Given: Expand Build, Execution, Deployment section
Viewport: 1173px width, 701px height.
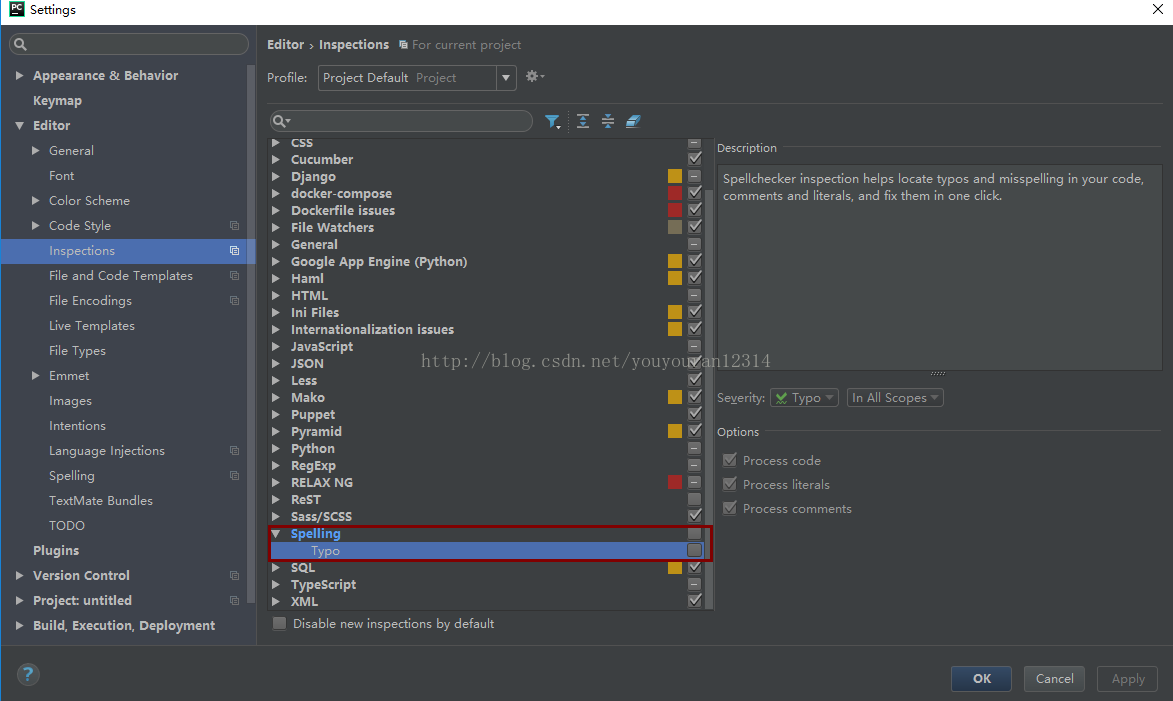Looking at the screenshot, I should (19, 625).
